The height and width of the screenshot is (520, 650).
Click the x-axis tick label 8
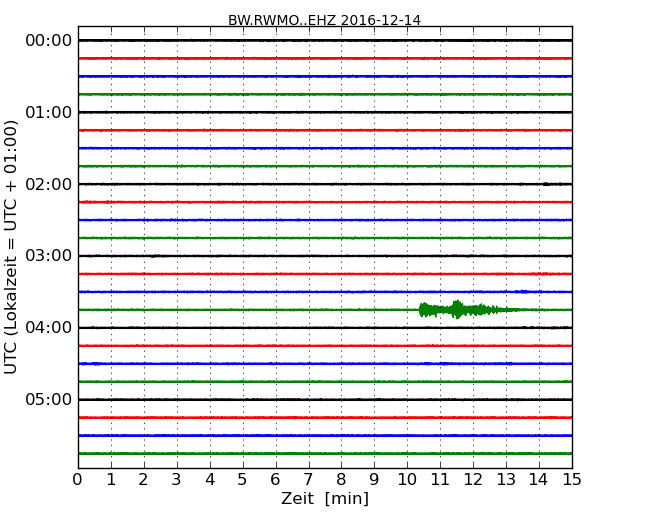pyautogui.click(x=341, y=480)
